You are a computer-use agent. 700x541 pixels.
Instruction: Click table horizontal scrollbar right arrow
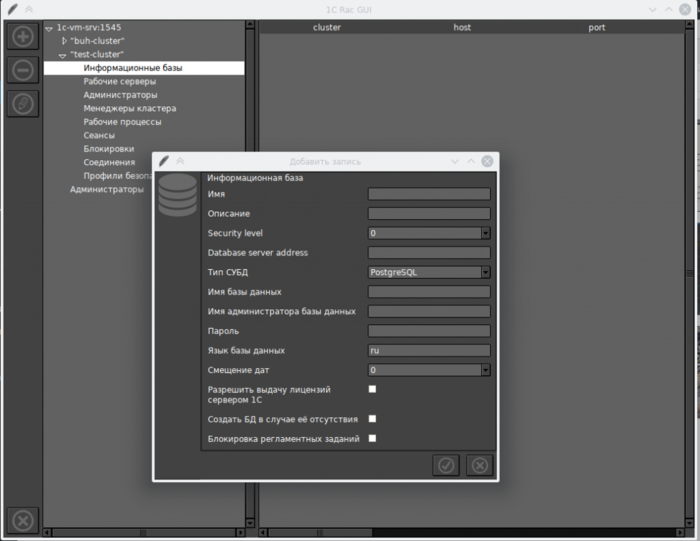click(680, 533)
